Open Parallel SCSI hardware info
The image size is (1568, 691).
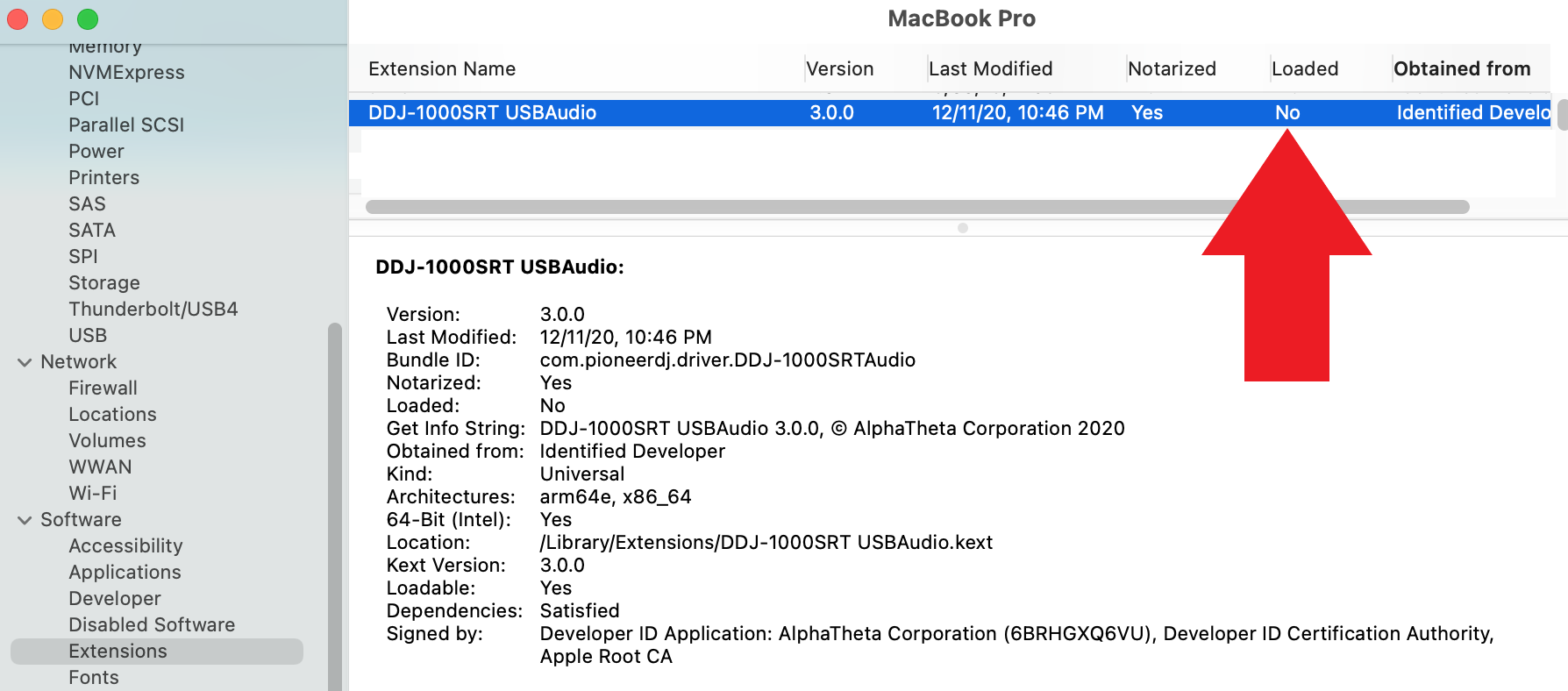click(x=126, y=125)
